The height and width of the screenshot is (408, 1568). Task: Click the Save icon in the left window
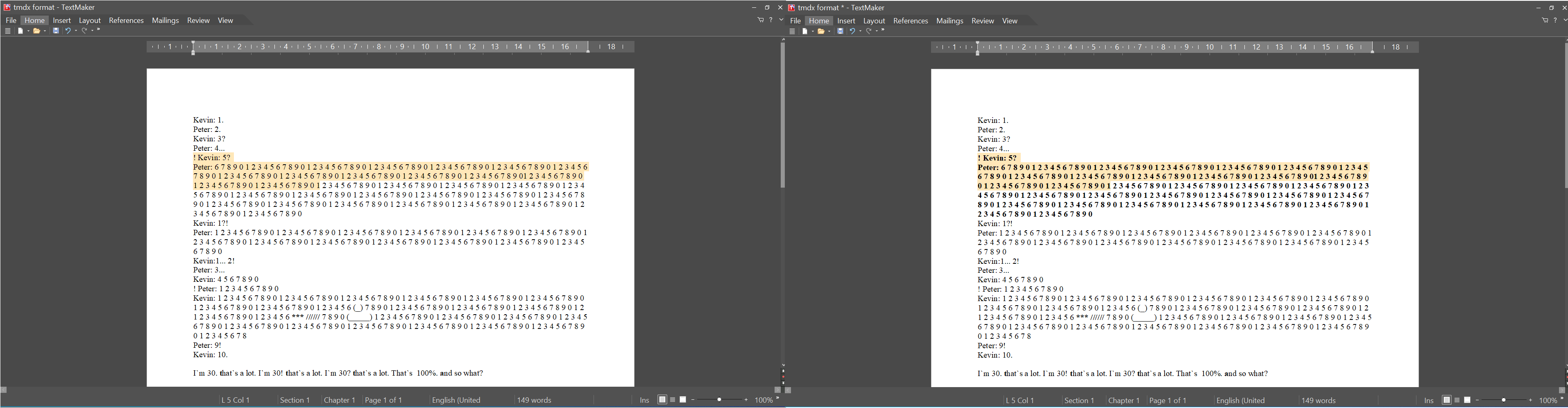coord(55,31)
